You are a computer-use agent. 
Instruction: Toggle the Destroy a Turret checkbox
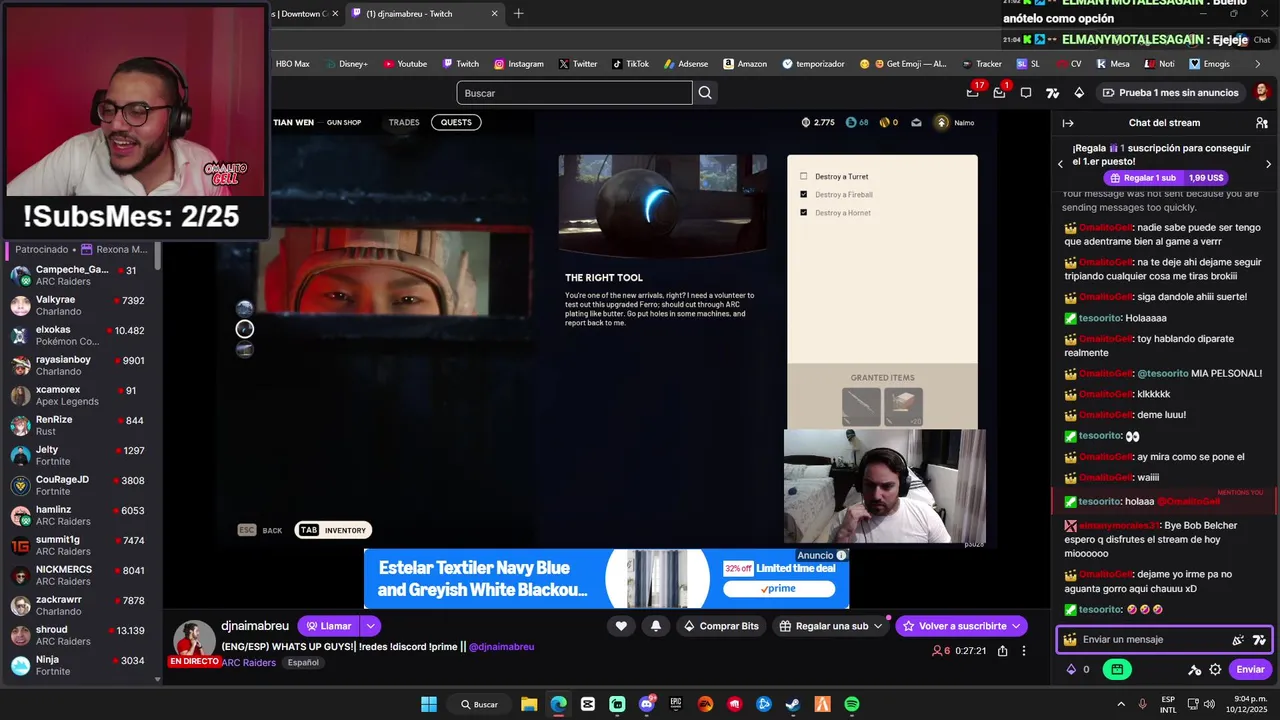(x=803, y=177)
